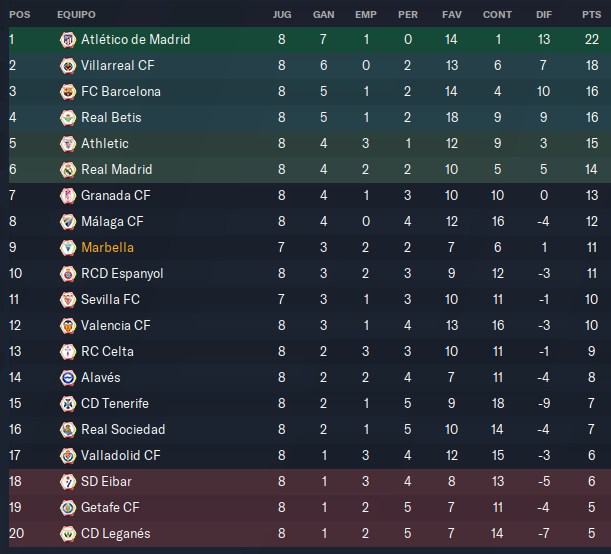Sort table by PTS column header
This screenshot has width=611, height=554.
pos(592,15)
